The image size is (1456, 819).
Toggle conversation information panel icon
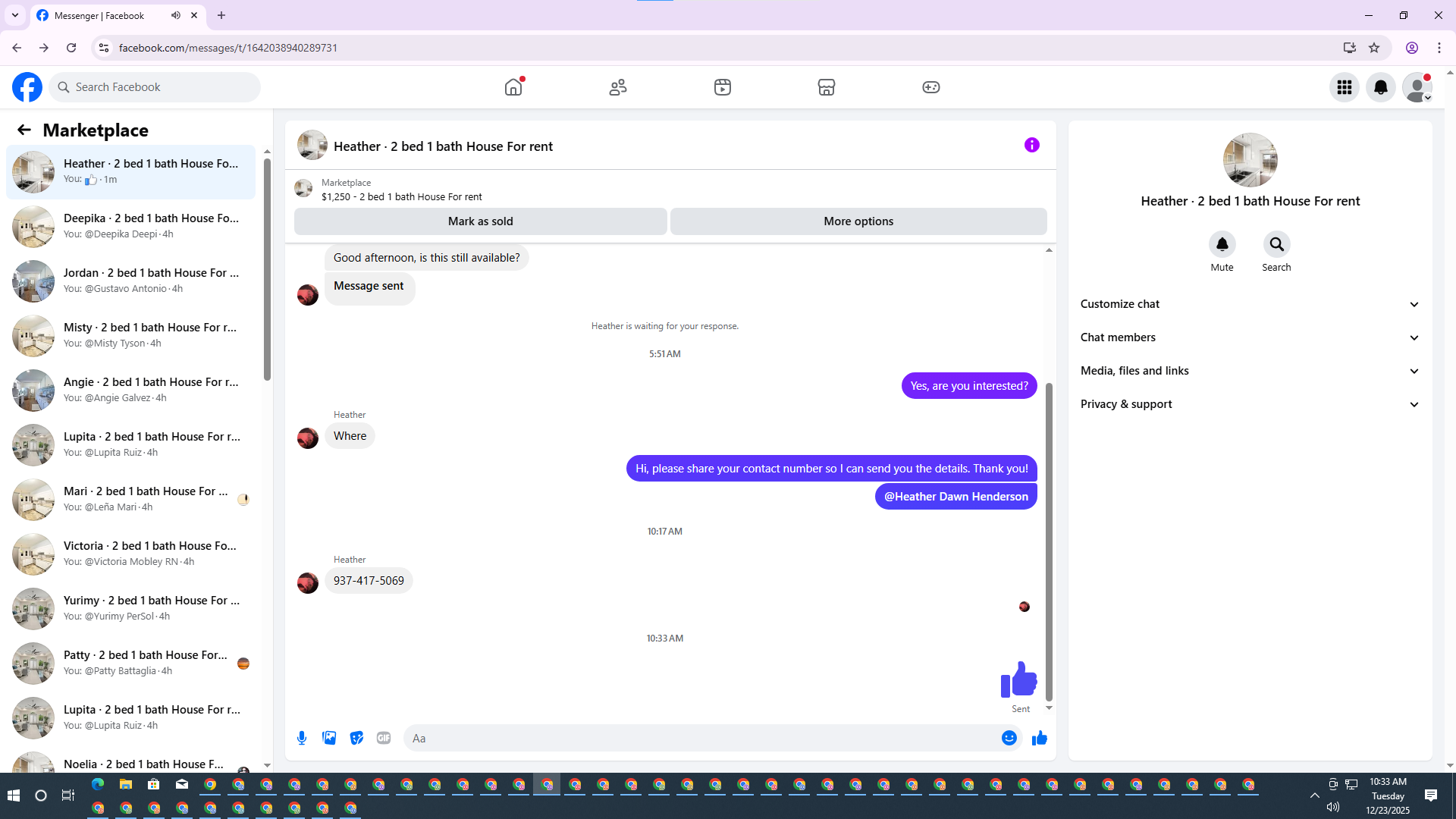(x=1031, y=145)
